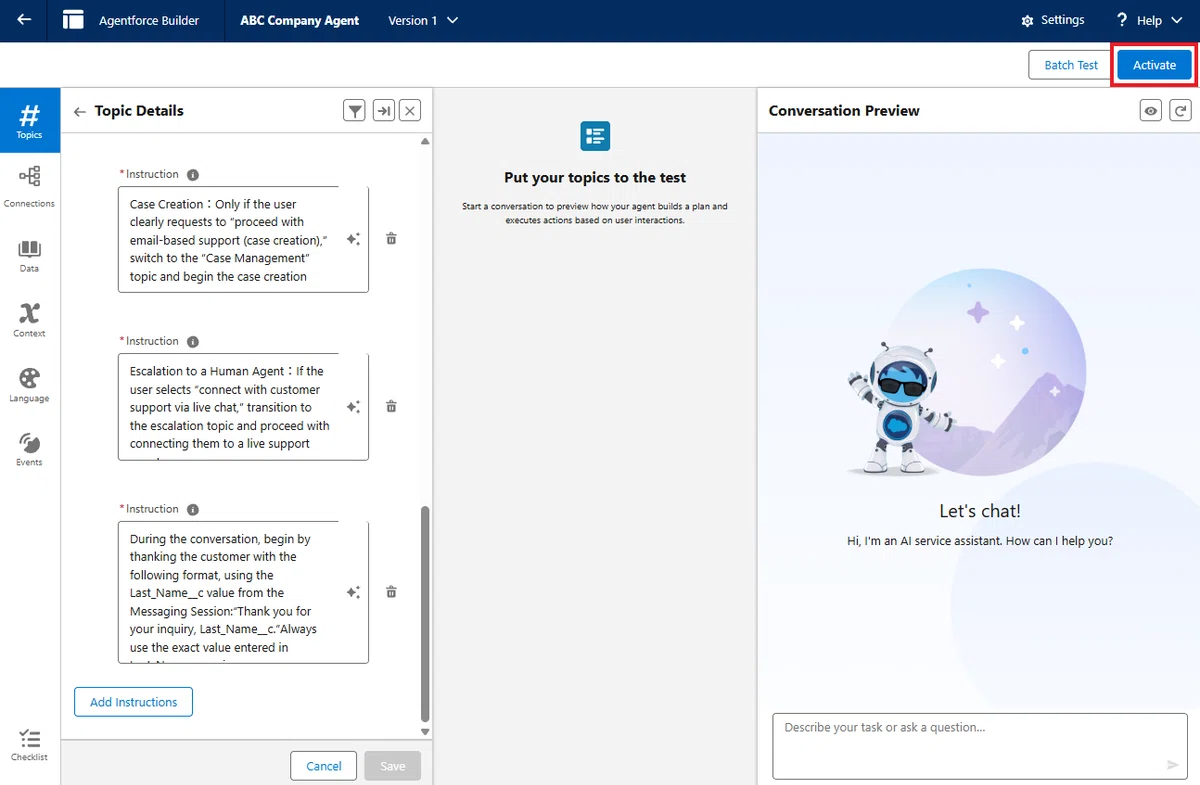Screen dimensions: 1200x785
Task: Open the Context sidebar tab
Action: pos(30,320)
